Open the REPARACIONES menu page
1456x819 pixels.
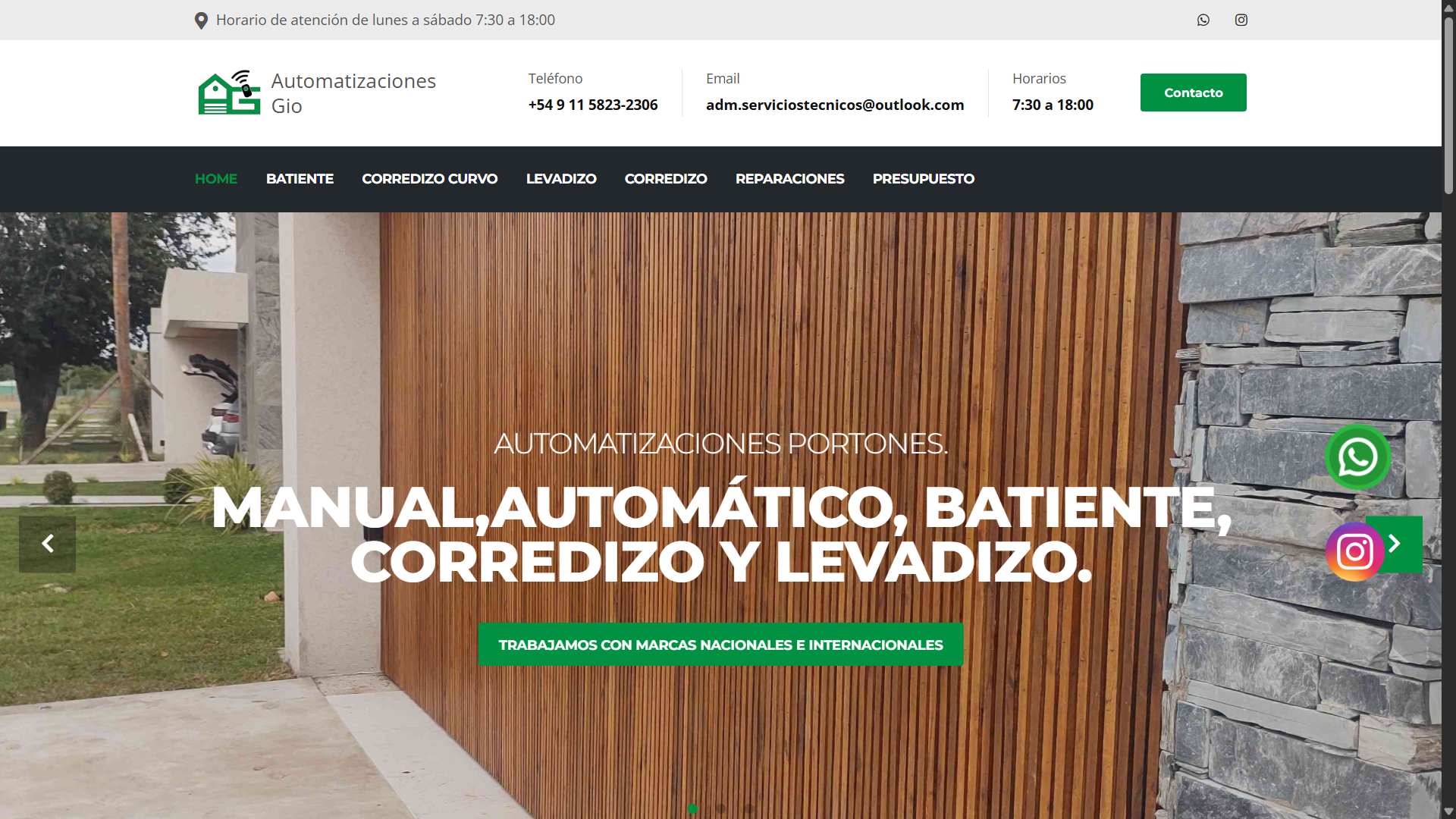(789, 179)
